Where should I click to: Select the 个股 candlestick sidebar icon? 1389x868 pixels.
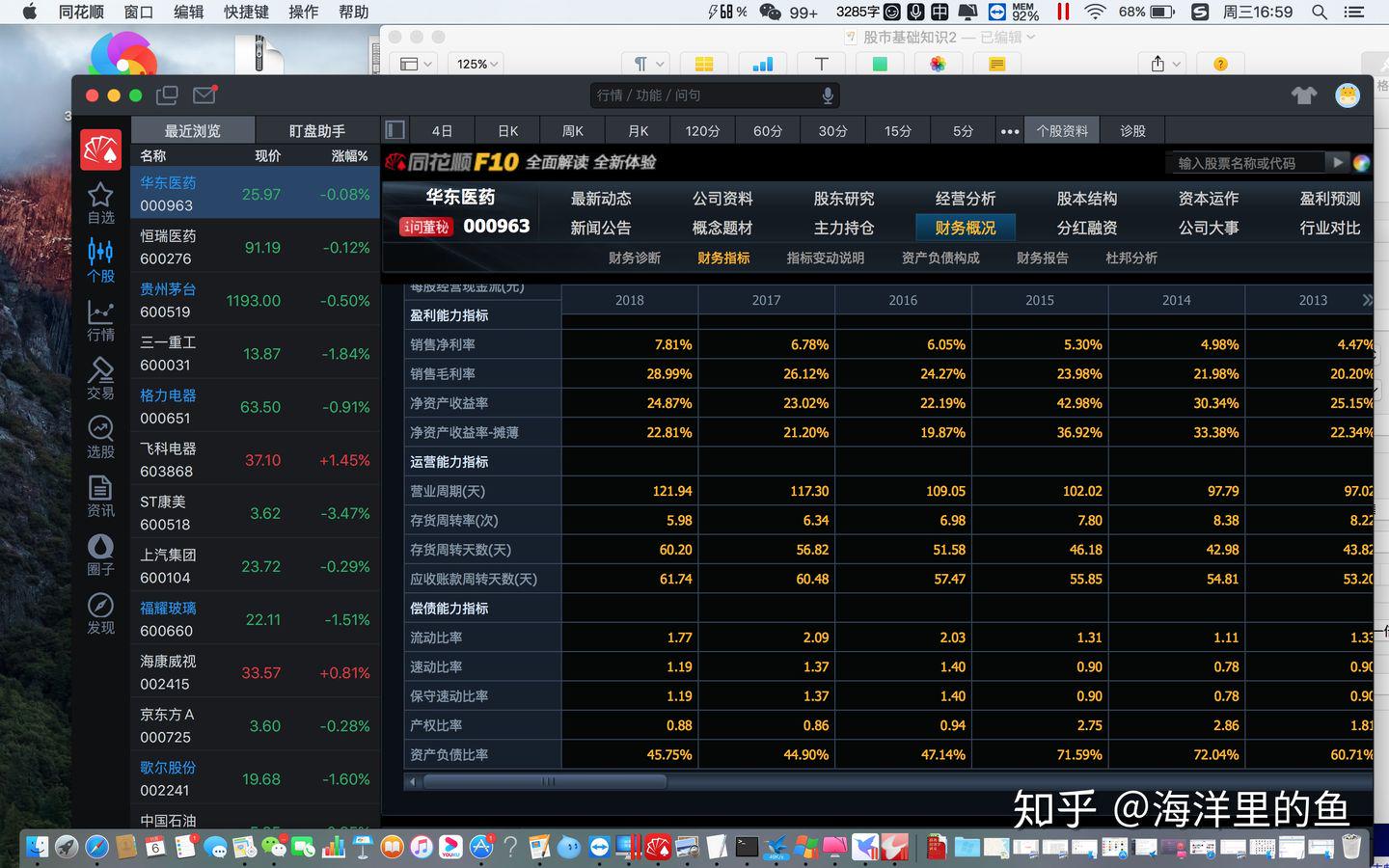pos(100,261)
